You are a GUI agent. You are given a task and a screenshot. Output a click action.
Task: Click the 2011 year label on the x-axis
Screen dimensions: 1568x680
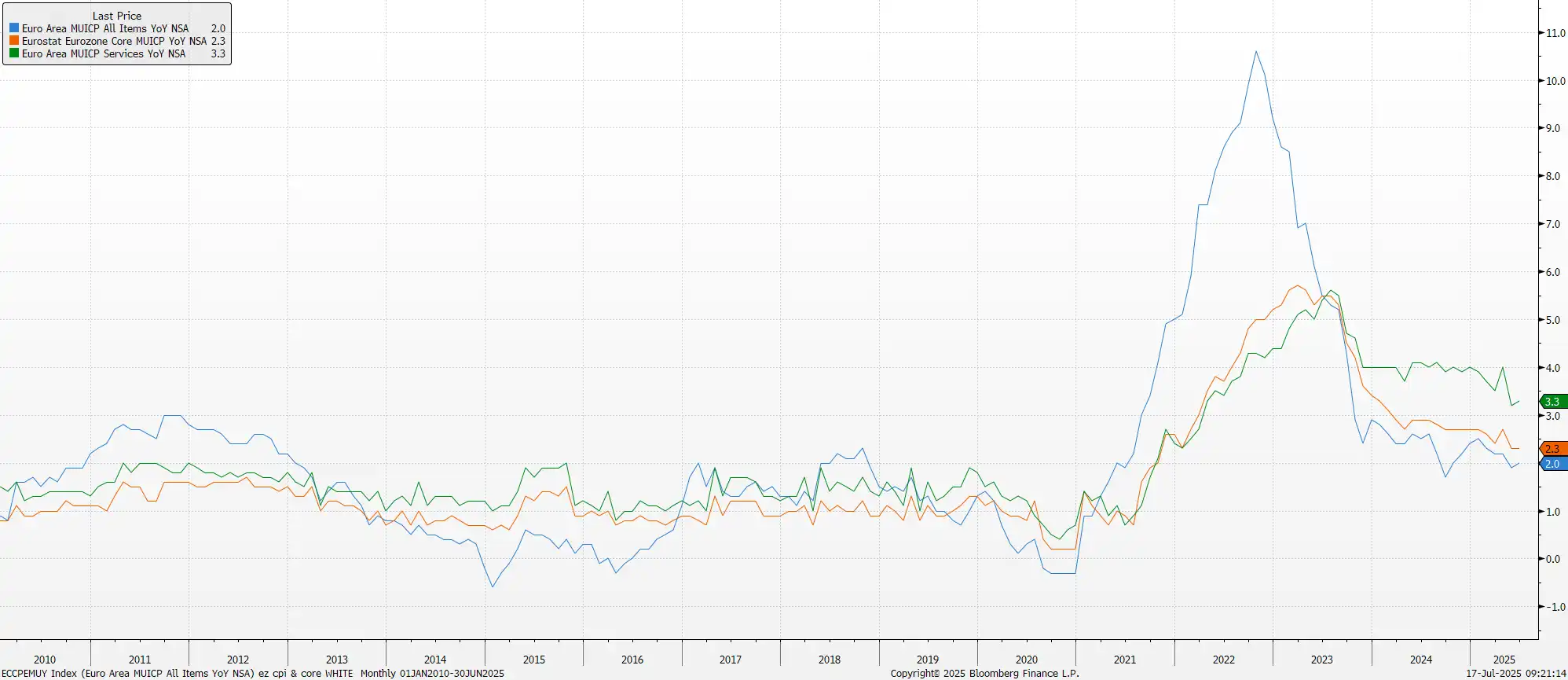pos(140,660)
